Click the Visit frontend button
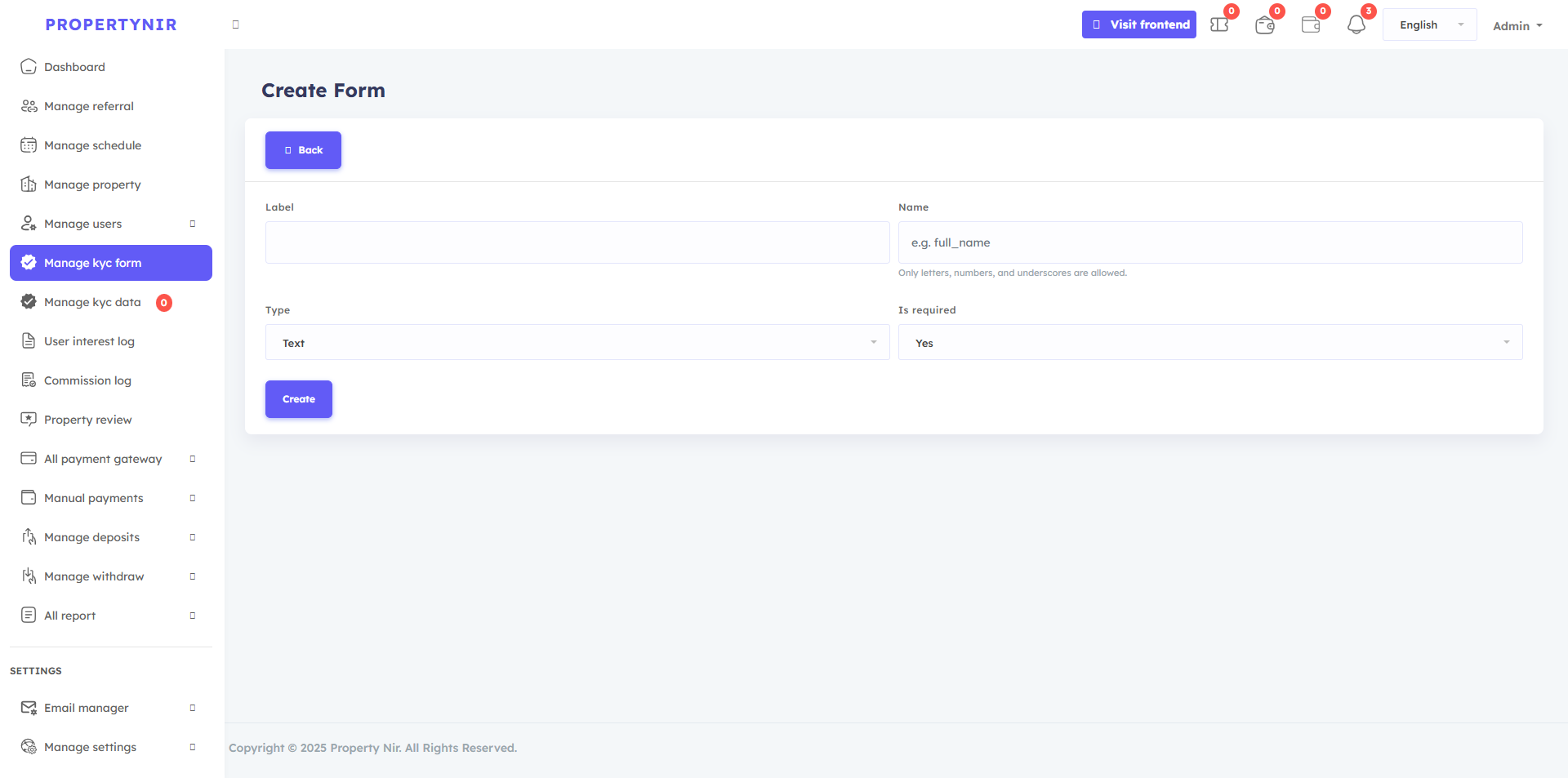The image size is (1568, 778). tap(1138, 24)
